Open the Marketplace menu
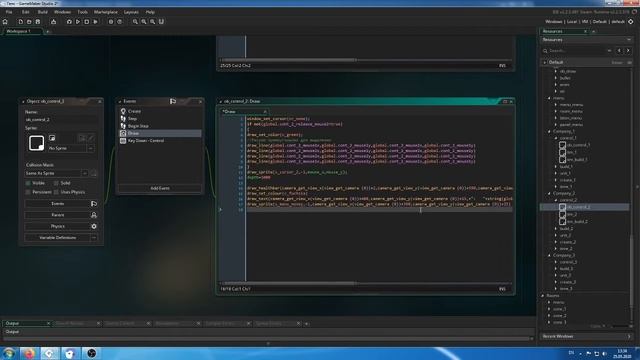The height and width of the screenshot is (360, 640). (x=106, y=12)
